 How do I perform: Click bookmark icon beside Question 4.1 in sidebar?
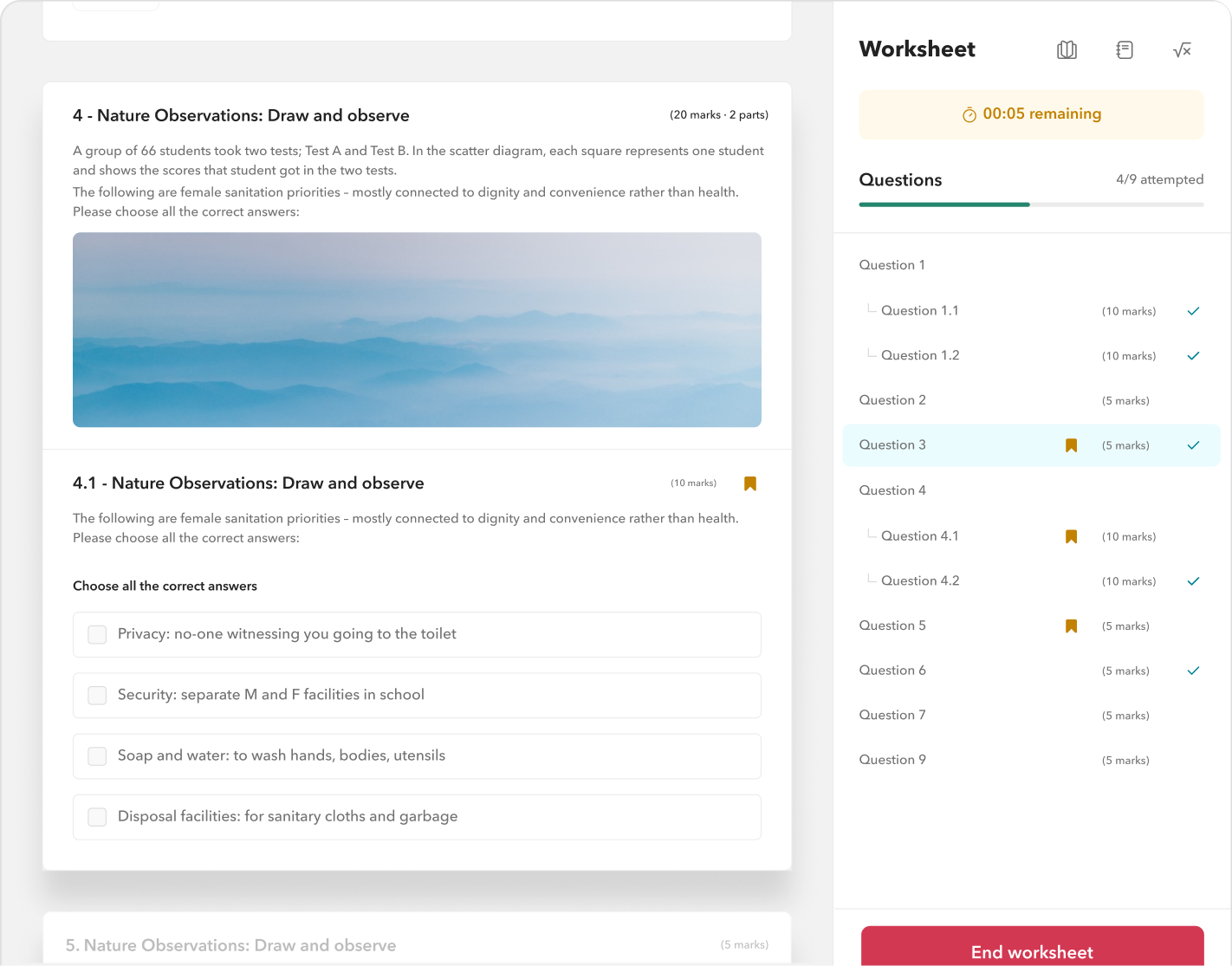pyautogui.click(x=1071, y=536)
